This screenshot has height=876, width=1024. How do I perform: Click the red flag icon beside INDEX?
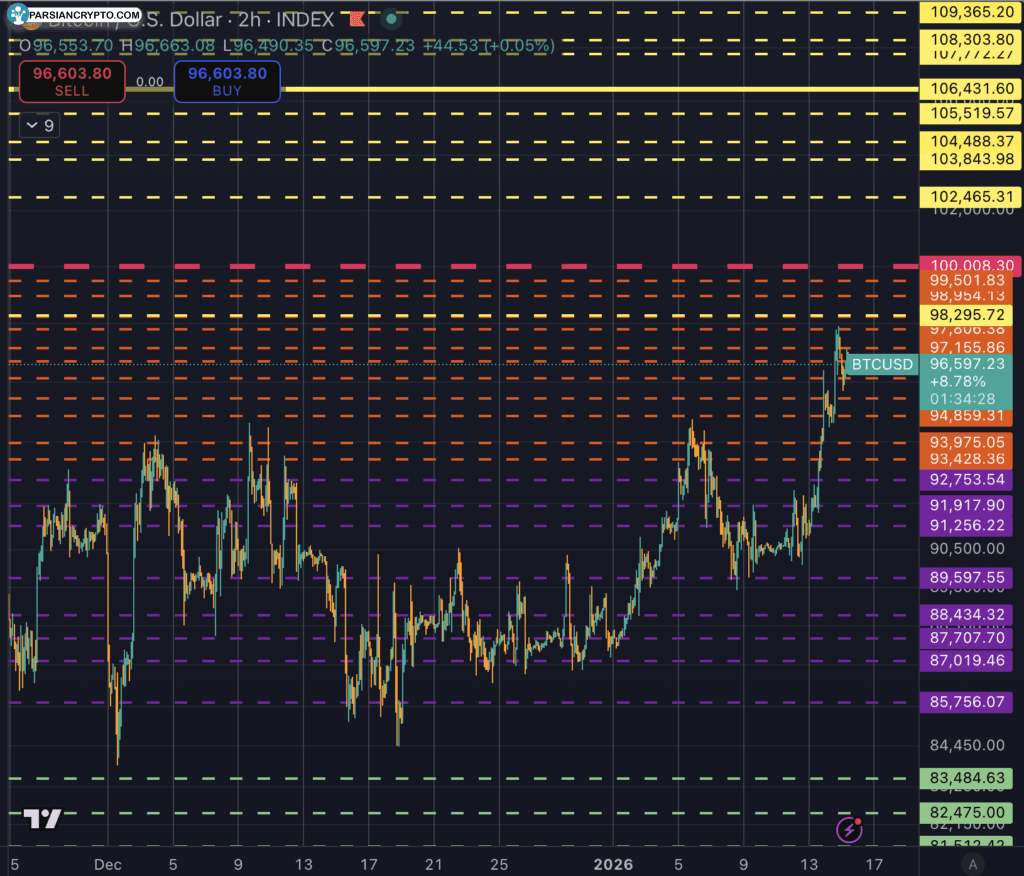pyautogui.click(x=357, y=20)
